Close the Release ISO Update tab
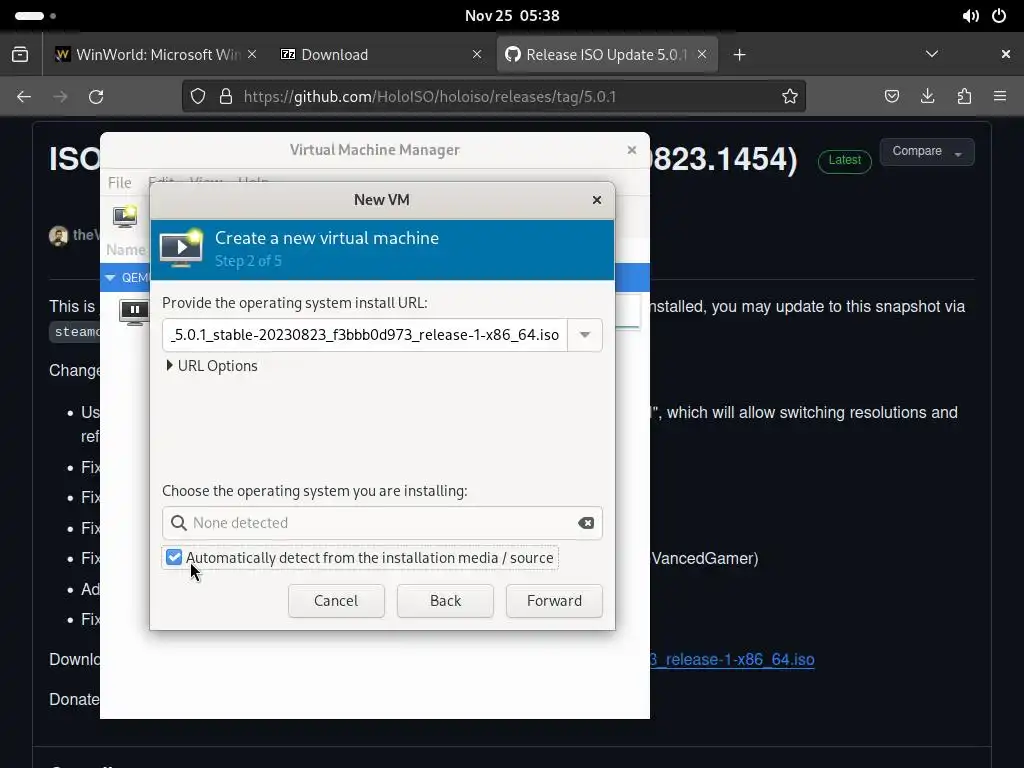The width and height of the screenshot is (1024, 768). pos(701,54)
